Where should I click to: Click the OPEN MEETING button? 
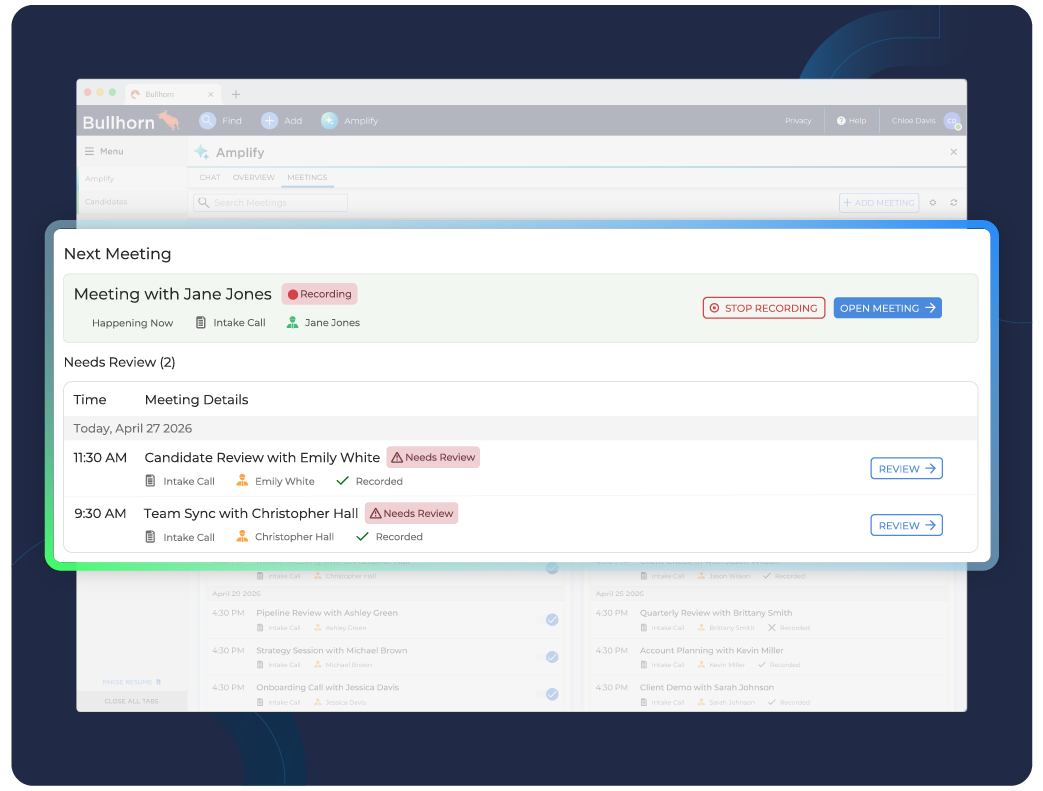click(887, 308)
